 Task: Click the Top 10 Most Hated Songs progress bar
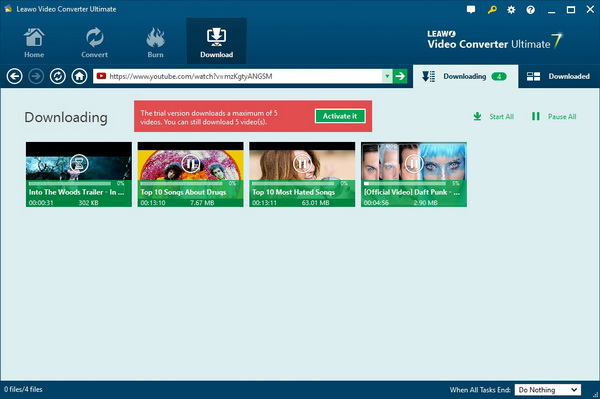(293, 184)
